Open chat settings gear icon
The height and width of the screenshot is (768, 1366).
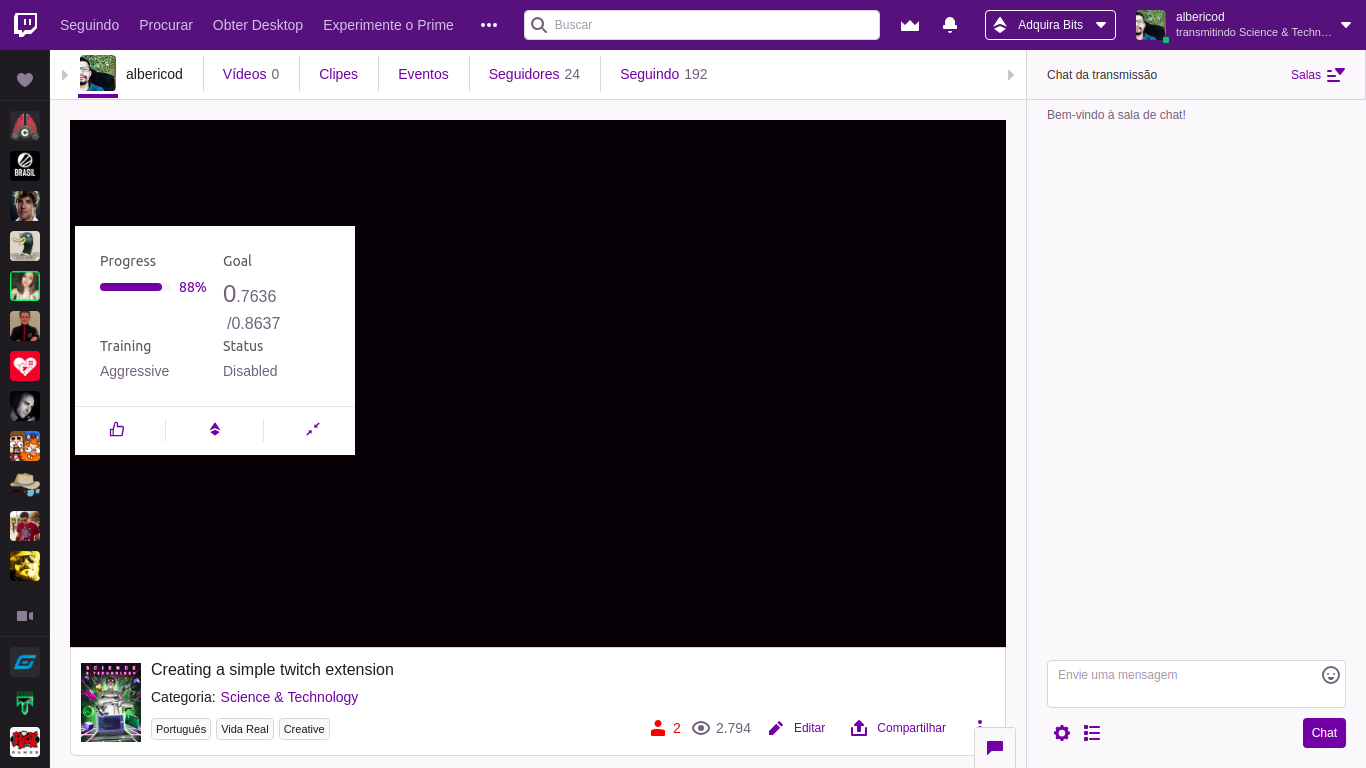(x=1062, y=733)
